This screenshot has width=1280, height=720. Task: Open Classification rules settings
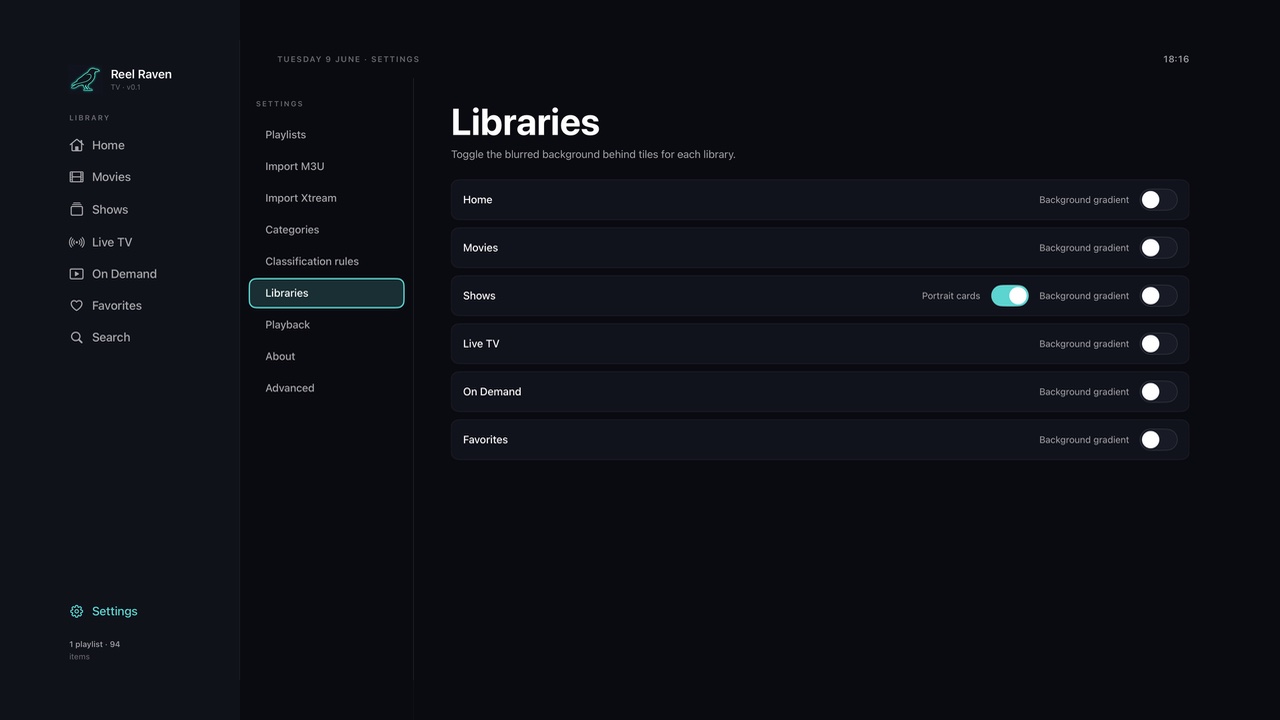(x=326, y=261)
